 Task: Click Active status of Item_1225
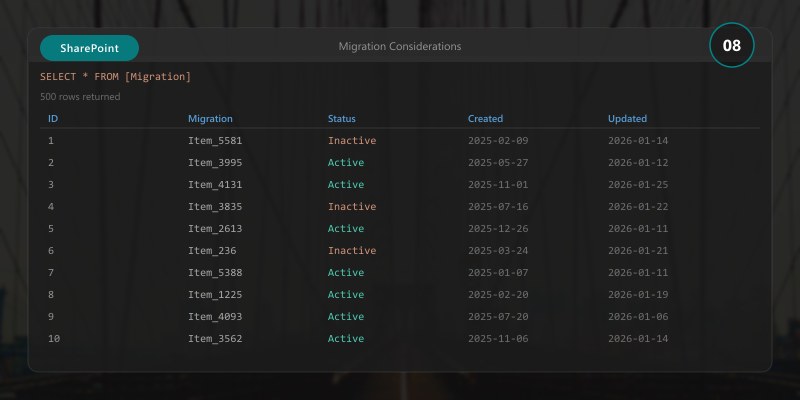coord(345,294)
